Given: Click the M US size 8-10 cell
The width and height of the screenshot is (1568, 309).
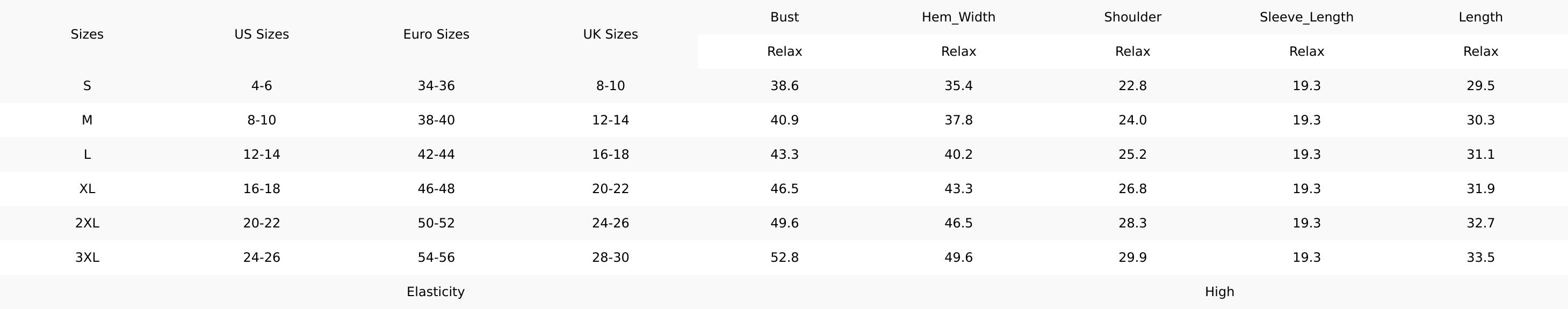Looking at the screenshot, I should pyautogui.click(x=262, y=121).
